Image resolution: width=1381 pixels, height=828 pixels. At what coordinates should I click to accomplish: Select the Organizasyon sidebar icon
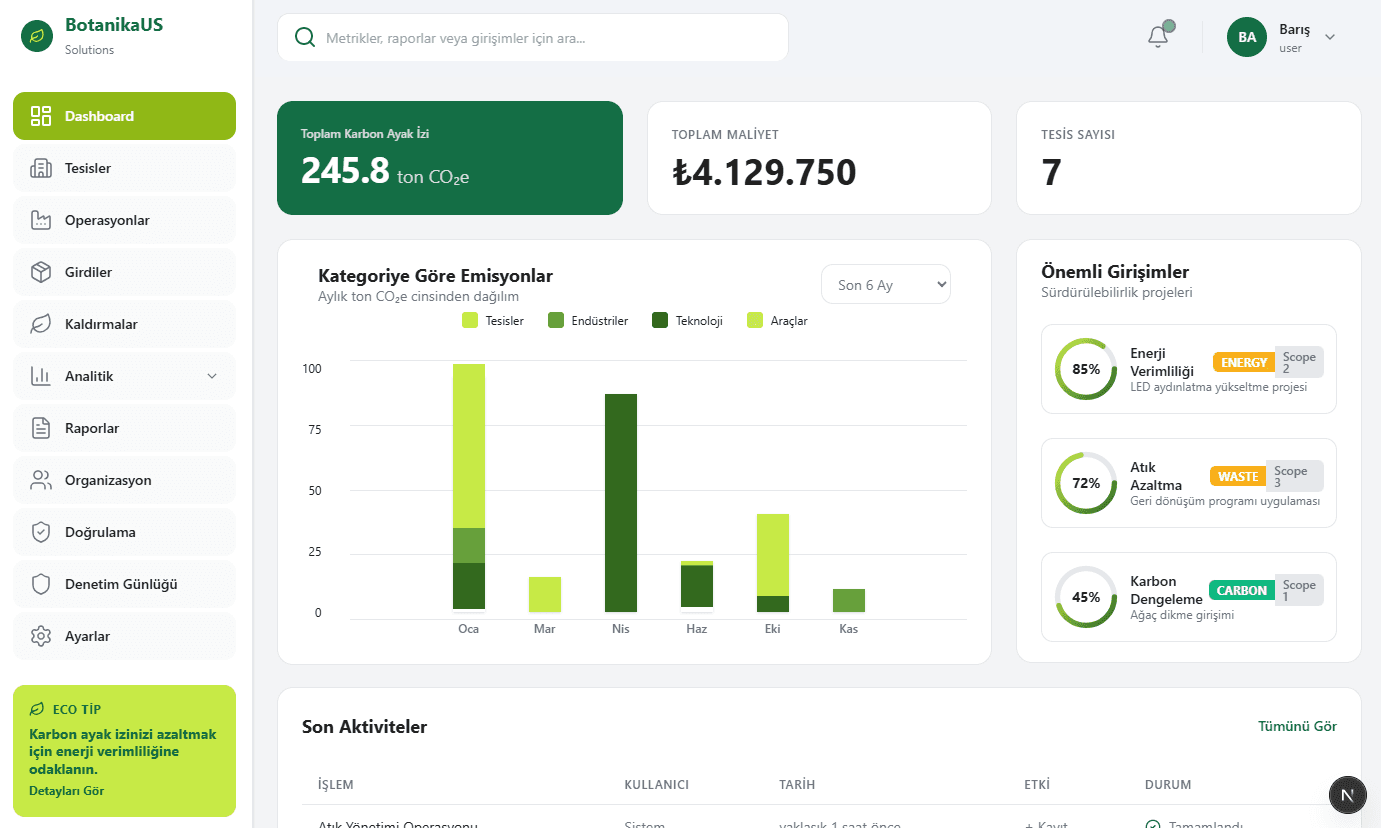(x=40, y=479)
